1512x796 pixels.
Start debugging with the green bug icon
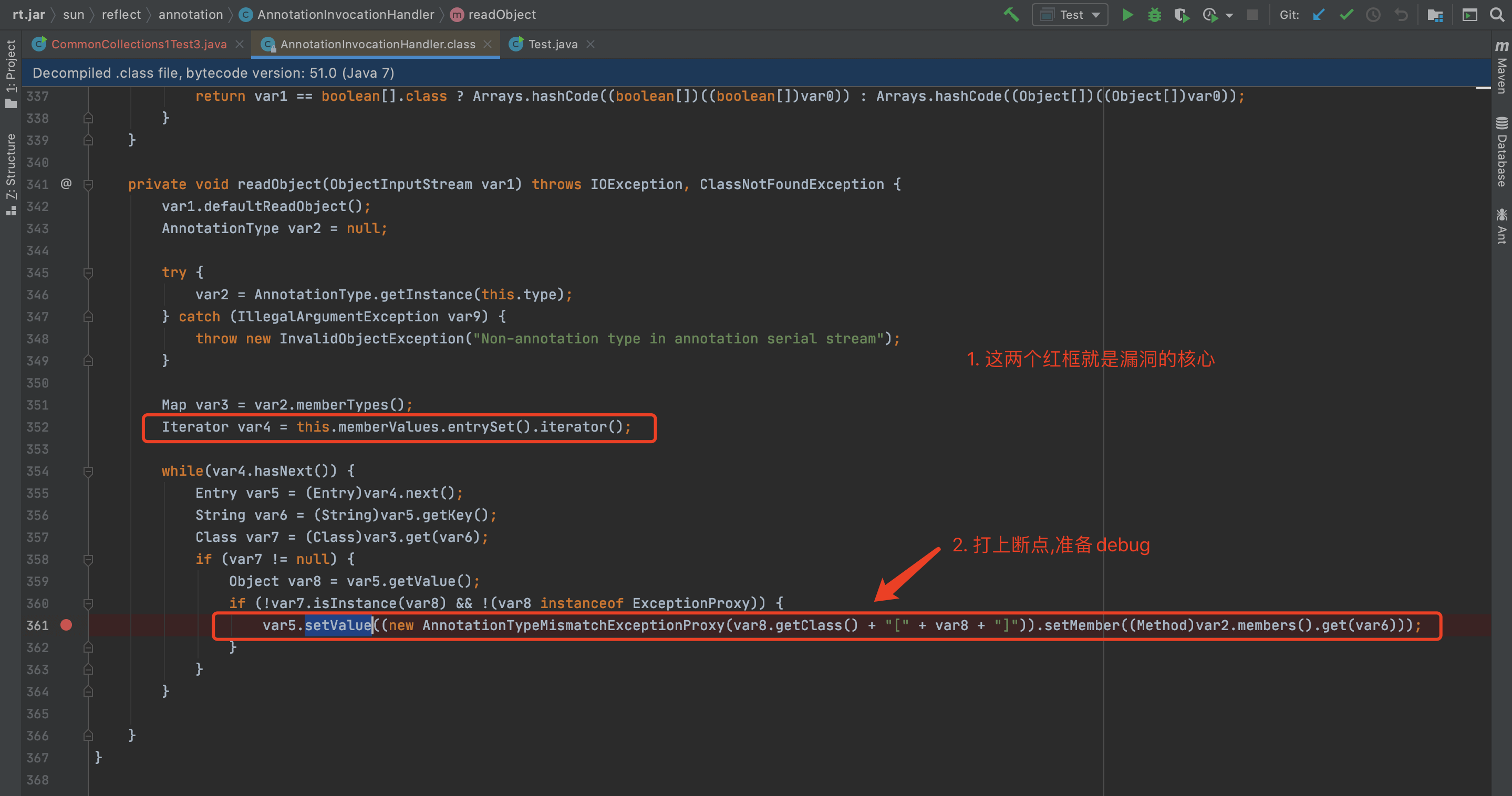tap(1154, 15)
